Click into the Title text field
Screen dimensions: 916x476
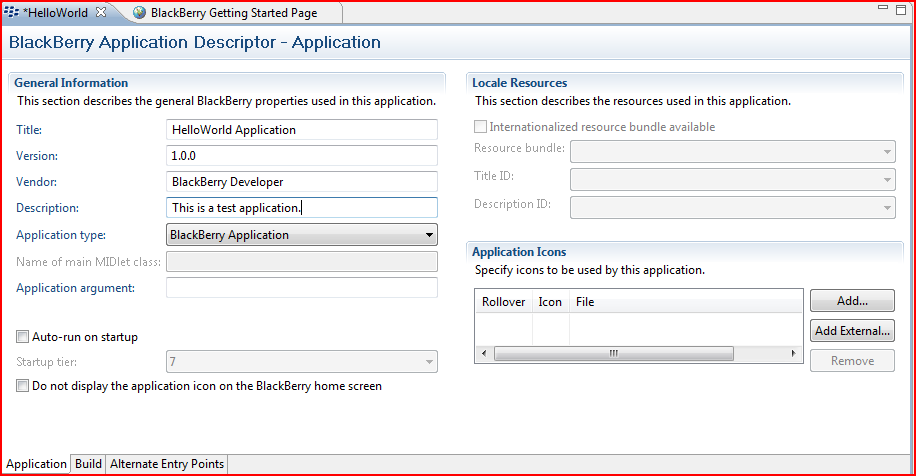(x=301, y=130)
